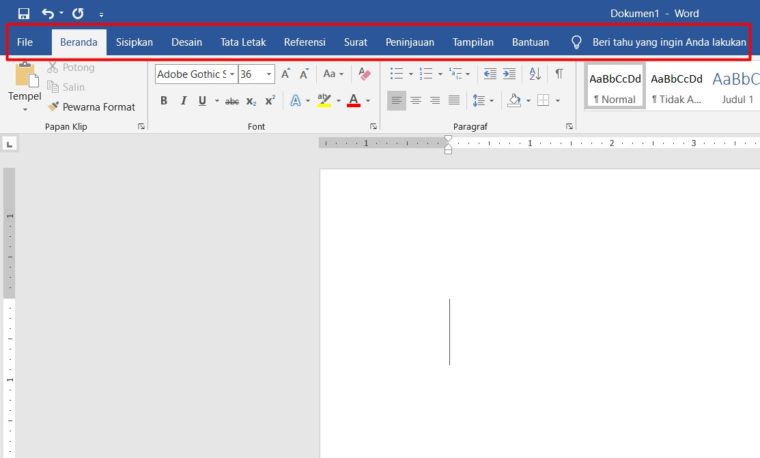Apply numbered list

tap(426, 74)
